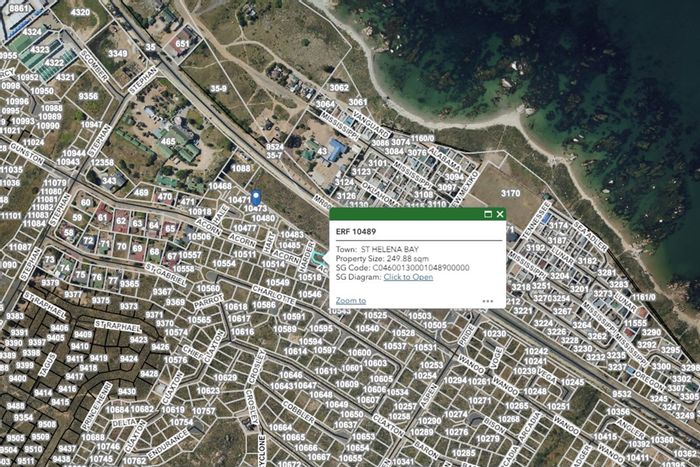The height and width of the screenshot is (467, 700).
Task: Select parcel 3170 near the coastline
Action: coord(510,193)
